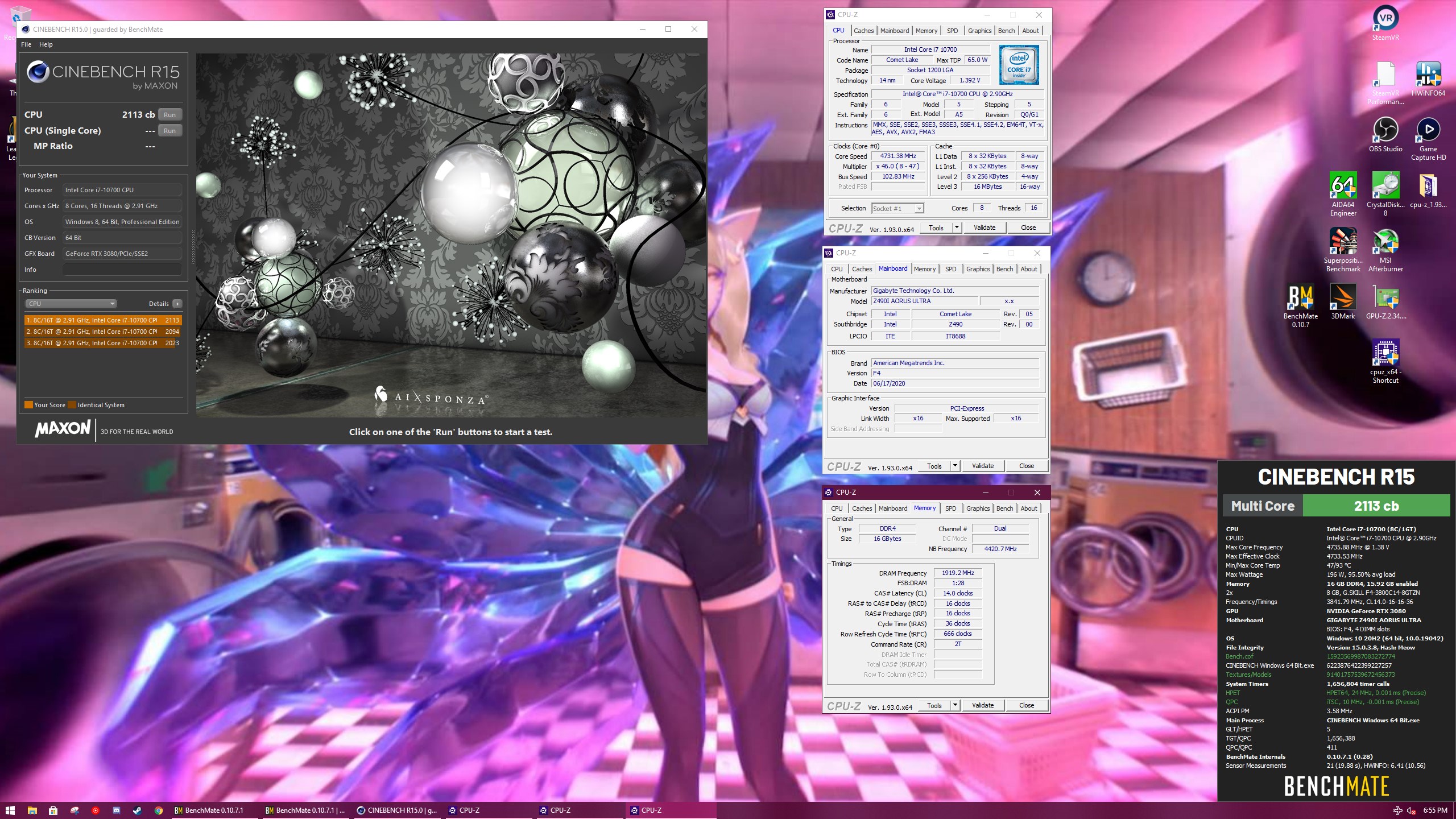This screenshot has height=819, width=1456.
Task: Open Tools dropdown arrow in Memory window
Action: tap(955, 705)
